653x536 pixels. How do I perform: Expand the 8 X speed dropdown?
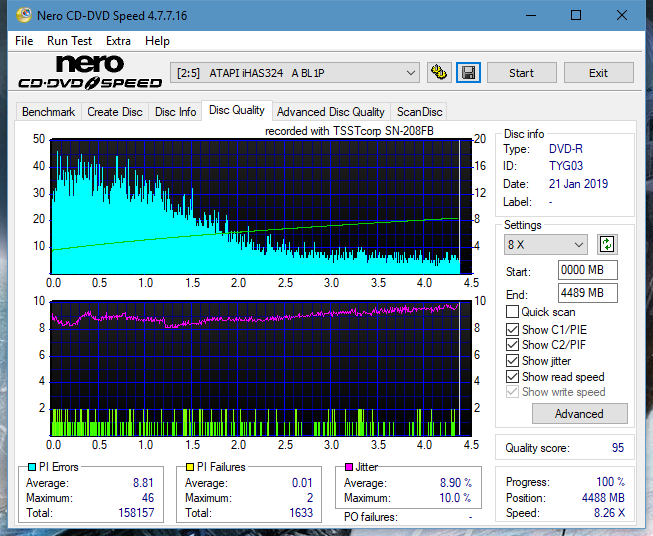click(x=546, y=244)
